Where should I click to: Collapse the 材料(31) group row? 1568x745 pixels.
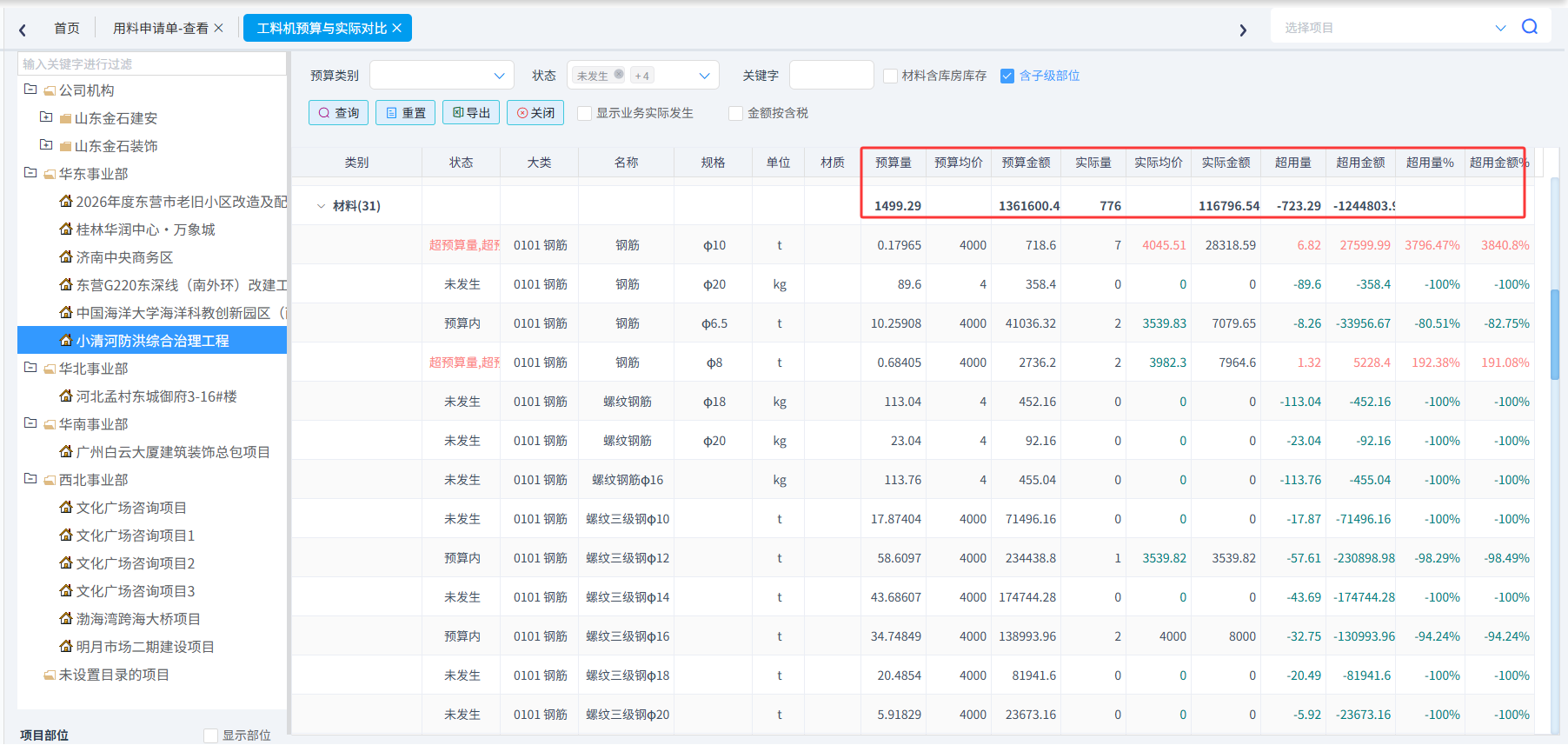(321, 206)
